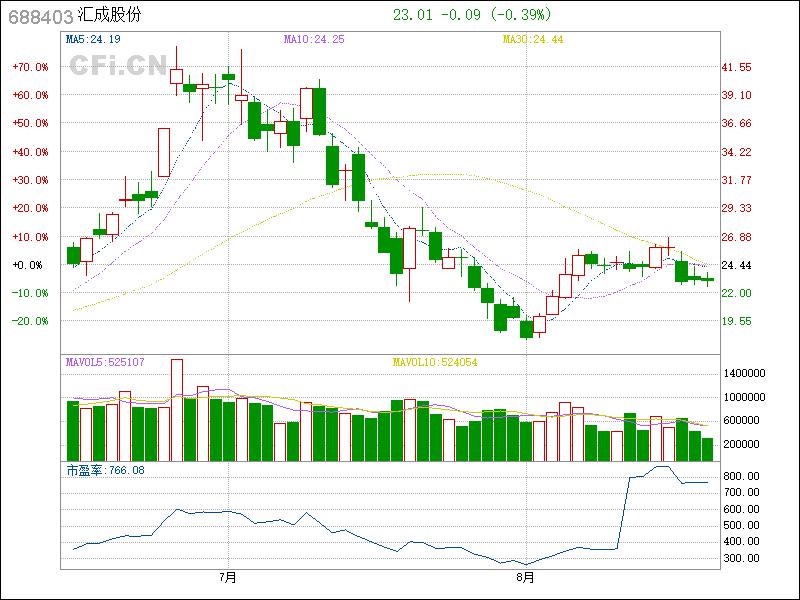Click the 24.44 price axis label
This screenshot has width=800, height=600.
tap(736, 265)
